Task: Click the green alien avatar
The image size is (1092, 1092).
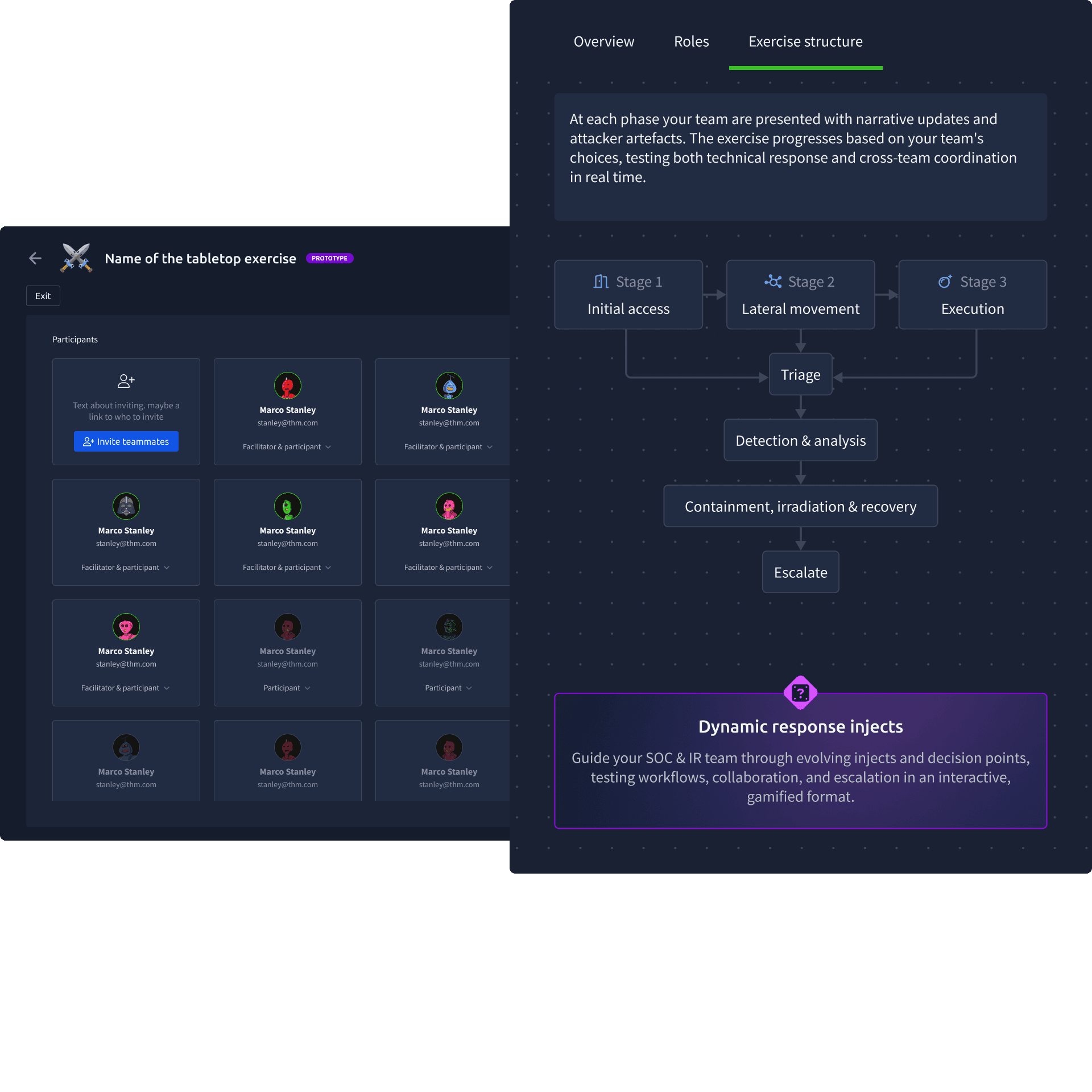Action: (287, 506)
